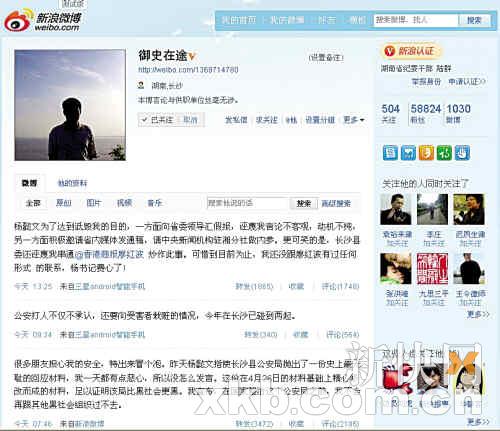Viewport: 500px width, 431px height.
Task: Click the location person icon beside 湖南,长沙
Action: tap(141, 85)
